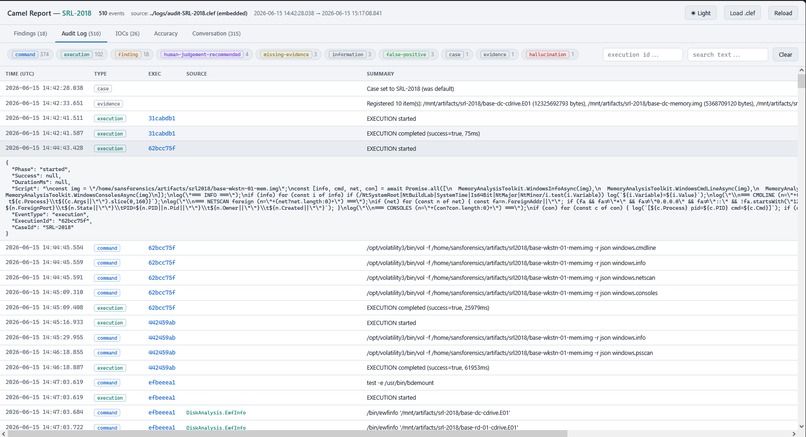Click the execution badge in the 14:45:09.408 row

(x=110, y=308)
